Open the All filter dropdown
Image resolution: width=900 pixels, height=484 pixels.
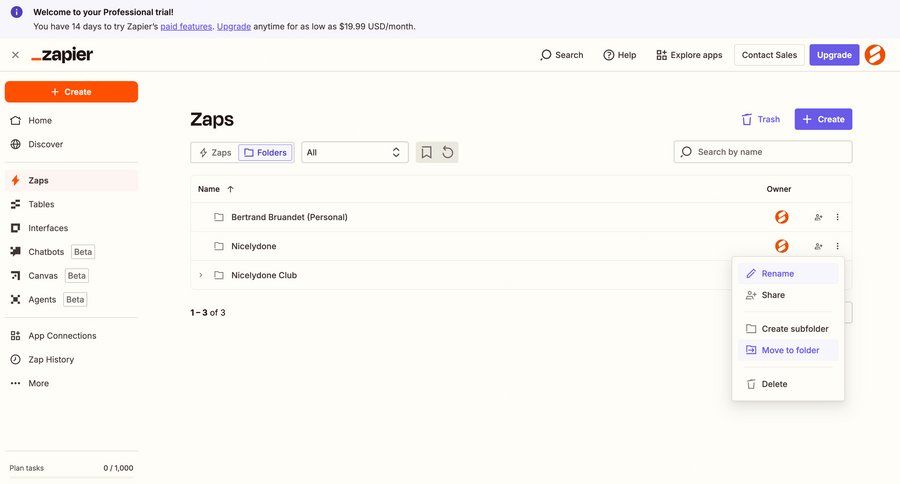355,153
